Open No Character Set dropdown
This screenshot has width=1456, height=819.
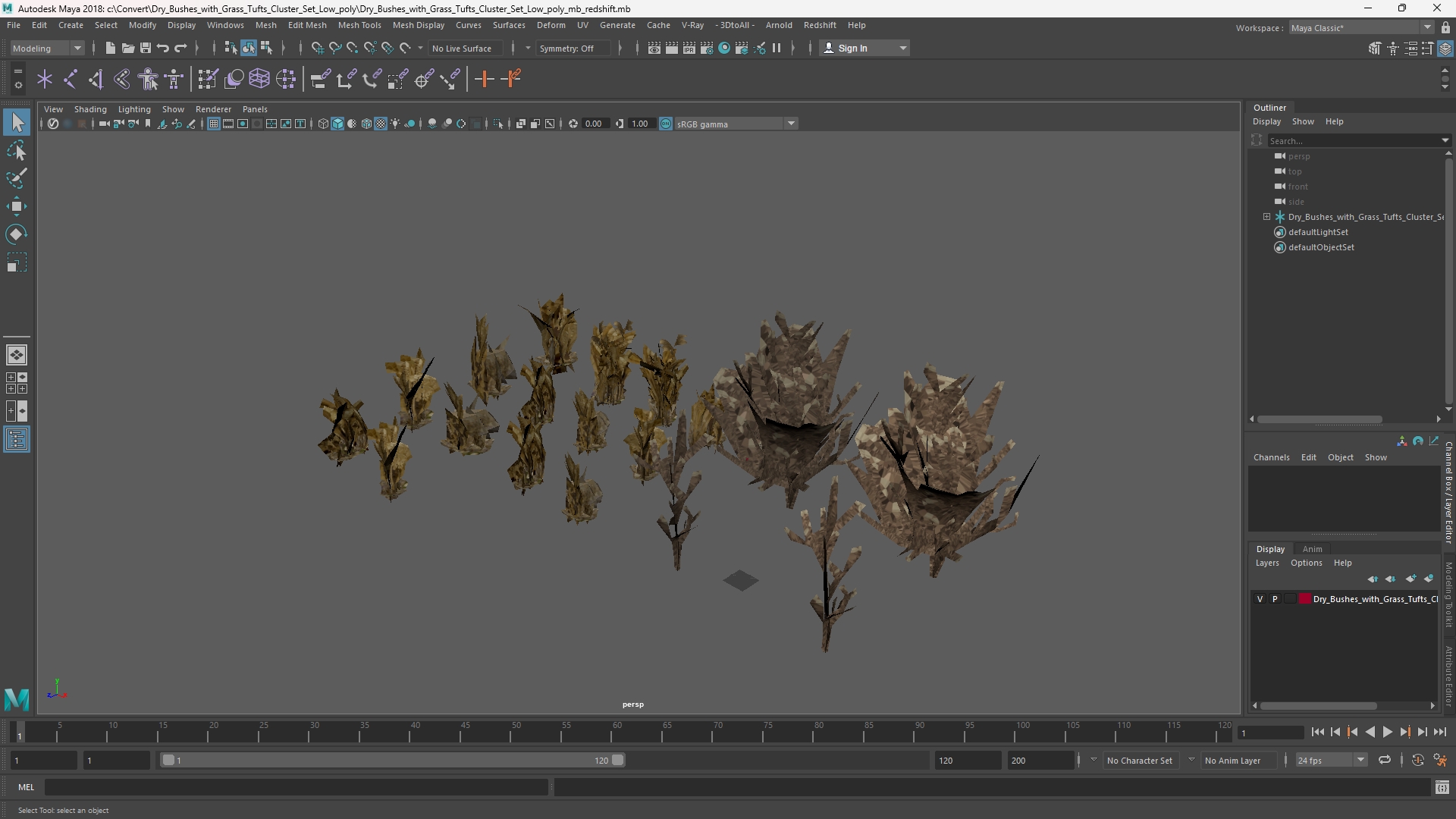[x=1139, y=760]
